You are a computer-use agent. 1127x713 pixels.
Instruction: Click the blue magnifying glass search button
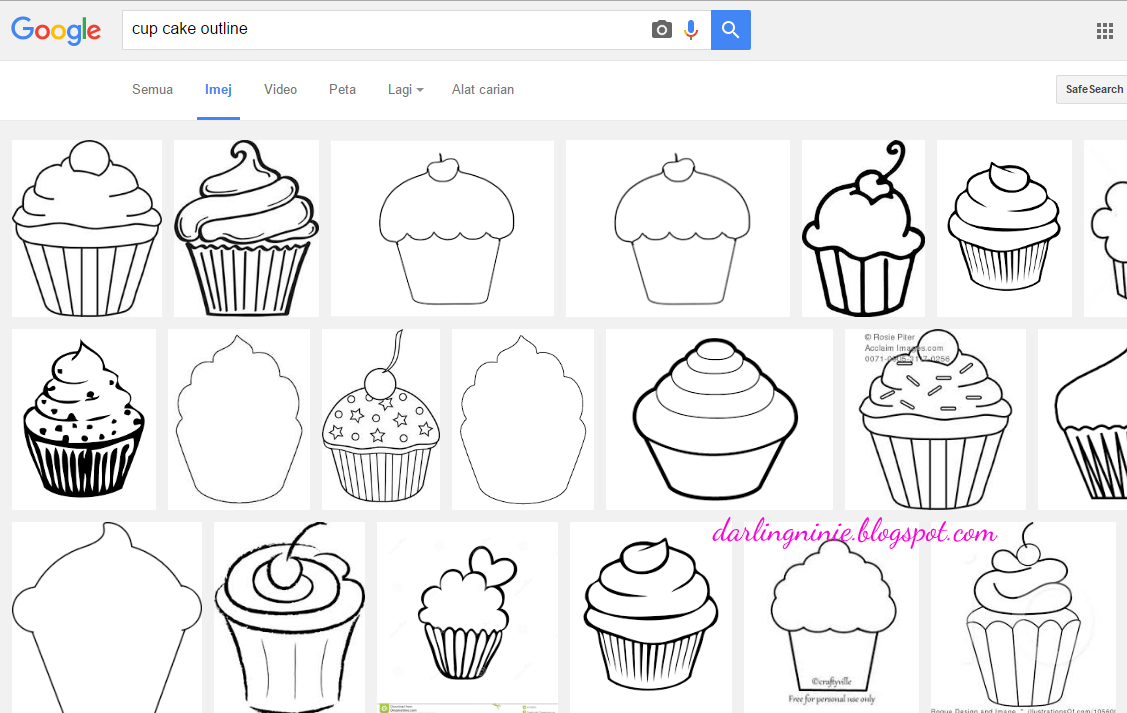click(x=730, y=30)
